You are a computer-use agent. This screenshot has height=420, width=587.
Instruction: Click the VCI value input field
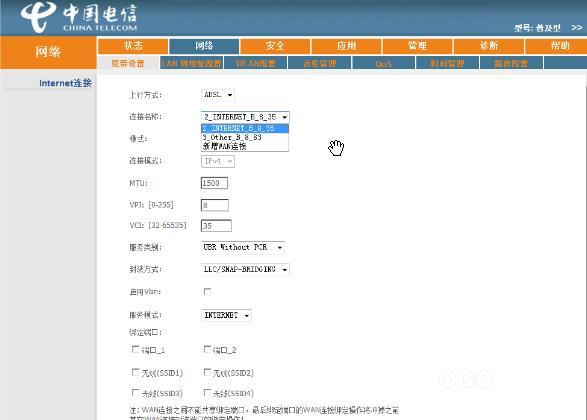pyautogui.click(x=216, y=226)
